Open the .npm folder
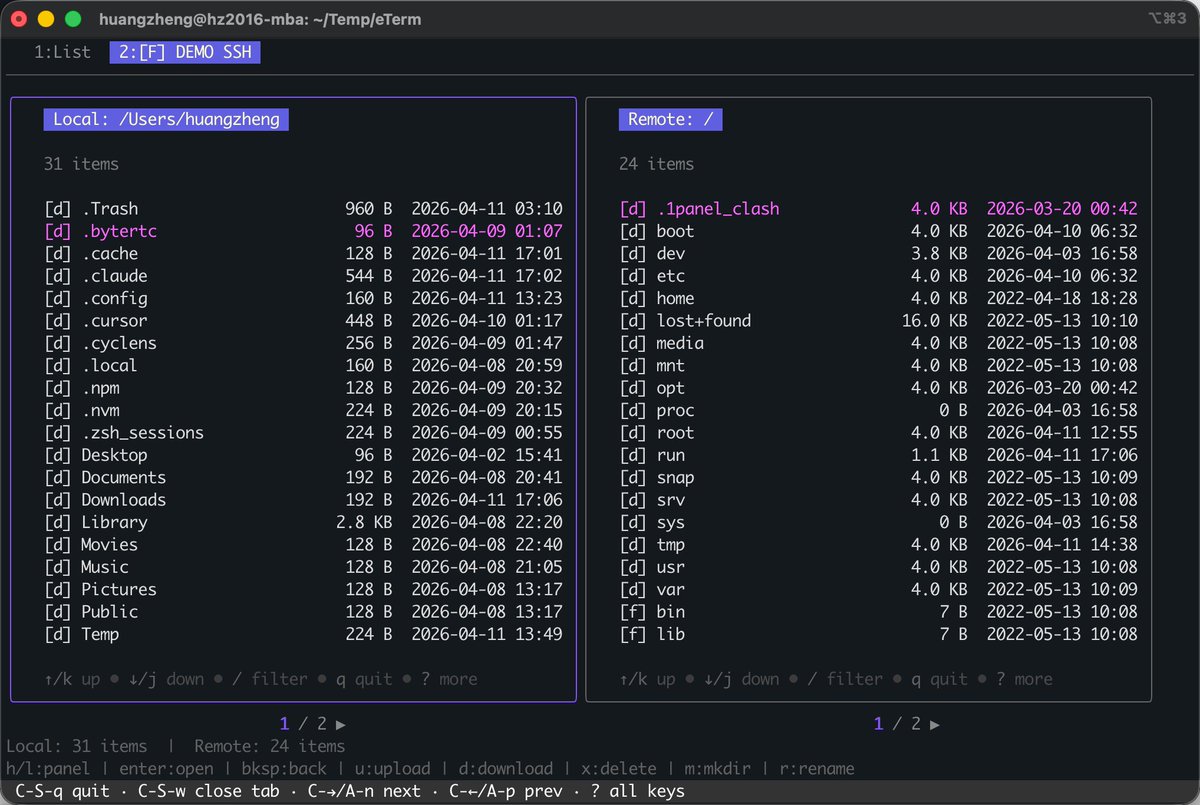Image resolution: width=1200 pixels, height=805 pixels. (303, 388)
